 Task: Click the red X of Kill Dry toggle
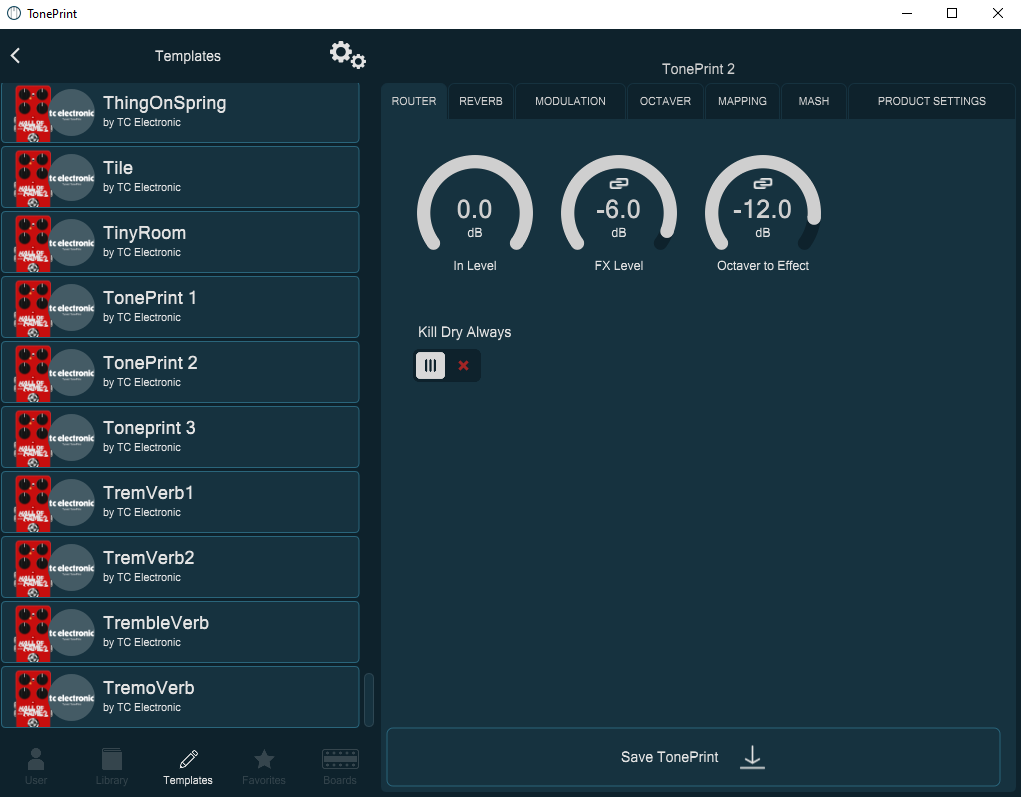[464, 365]
